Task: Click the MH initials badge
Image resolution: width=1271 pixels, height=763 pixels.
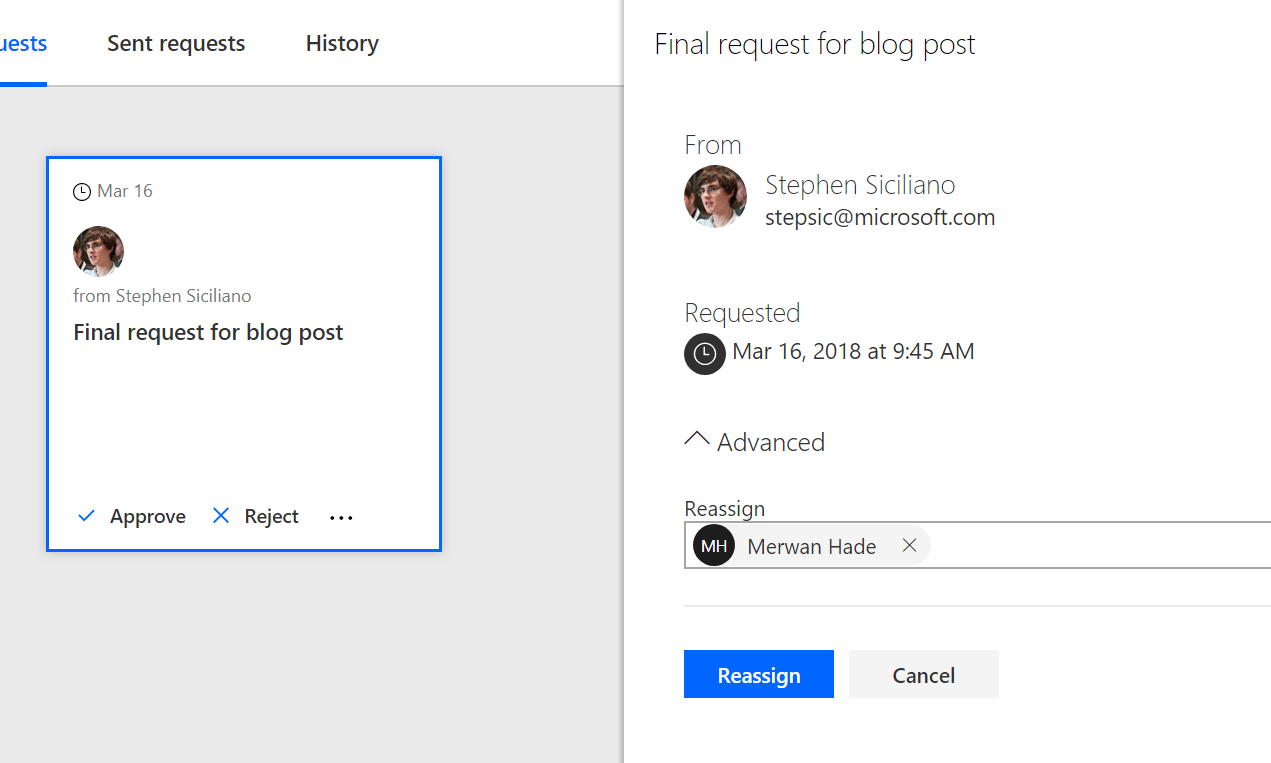Action: click(x=714, y=546)
